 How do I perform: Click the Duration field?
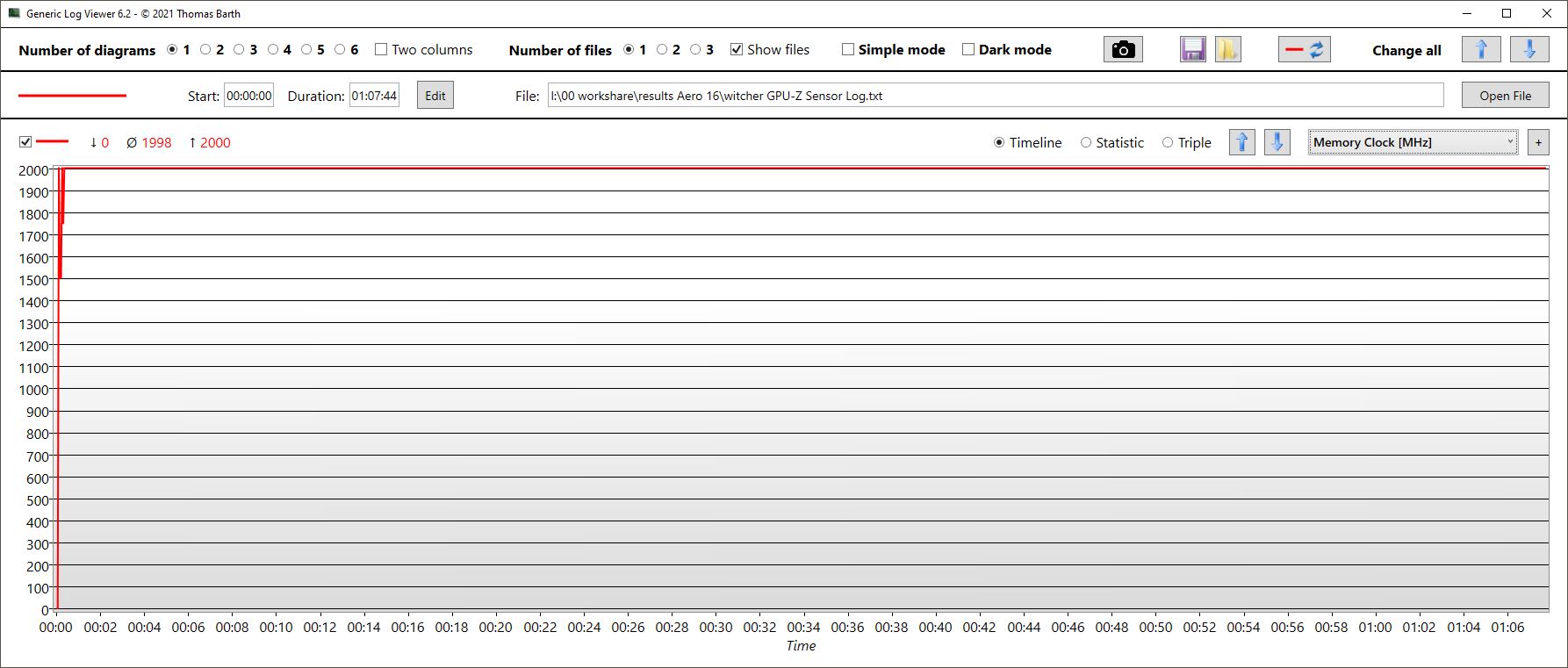(x=374, y=96)
